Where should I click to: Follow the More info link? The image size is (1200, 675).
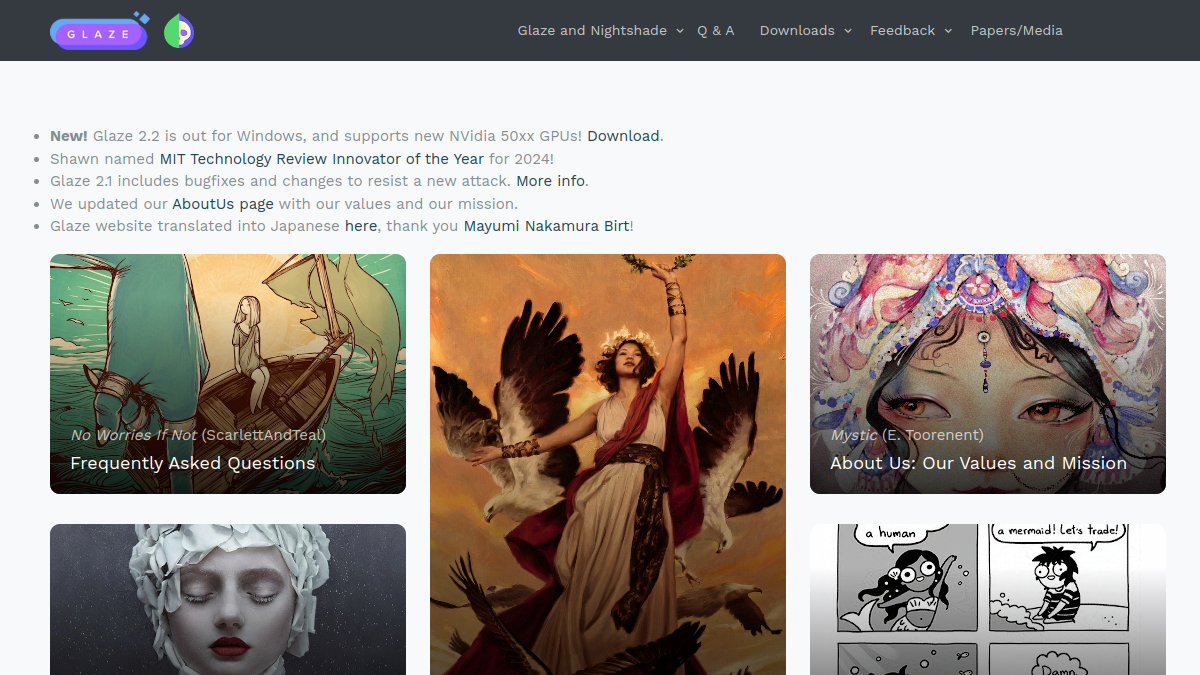(x=550, y=181)
